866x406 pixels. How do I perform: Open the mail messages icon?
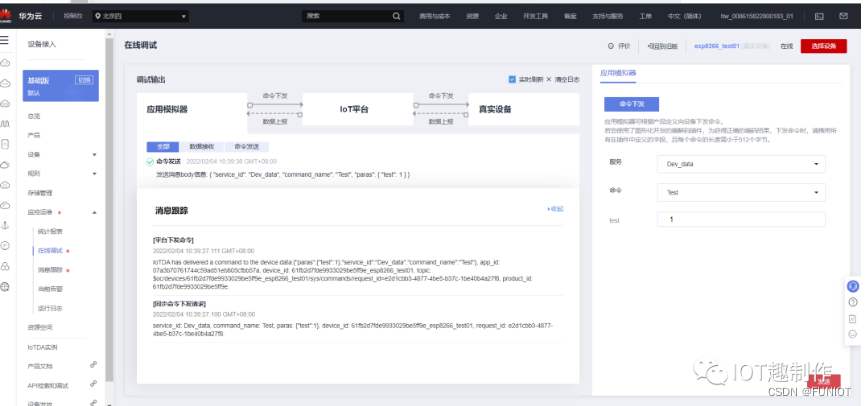coord(843,16)
